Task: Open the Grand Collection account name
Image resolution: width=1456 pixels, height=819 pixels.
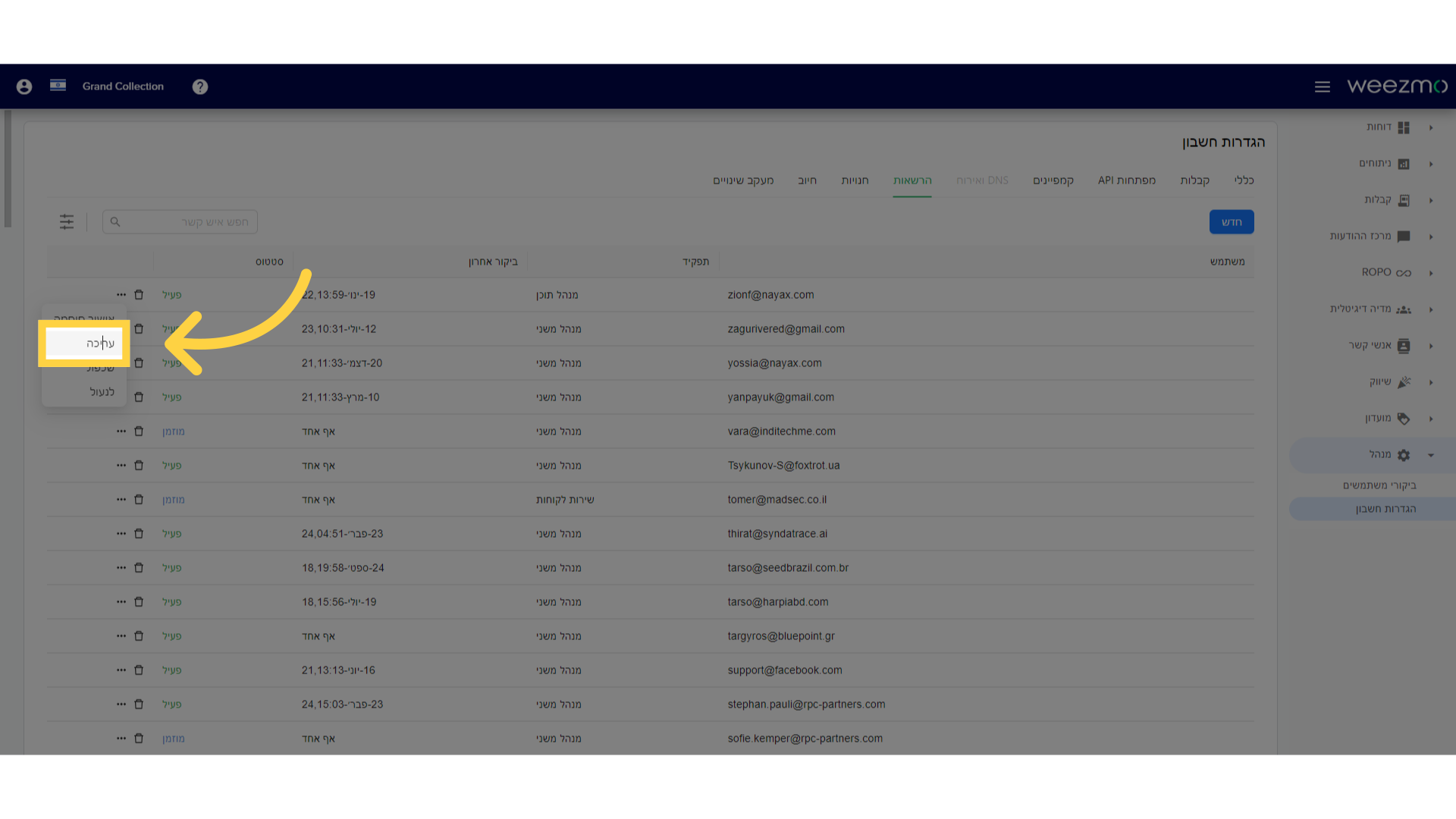Action: [123, 86]
